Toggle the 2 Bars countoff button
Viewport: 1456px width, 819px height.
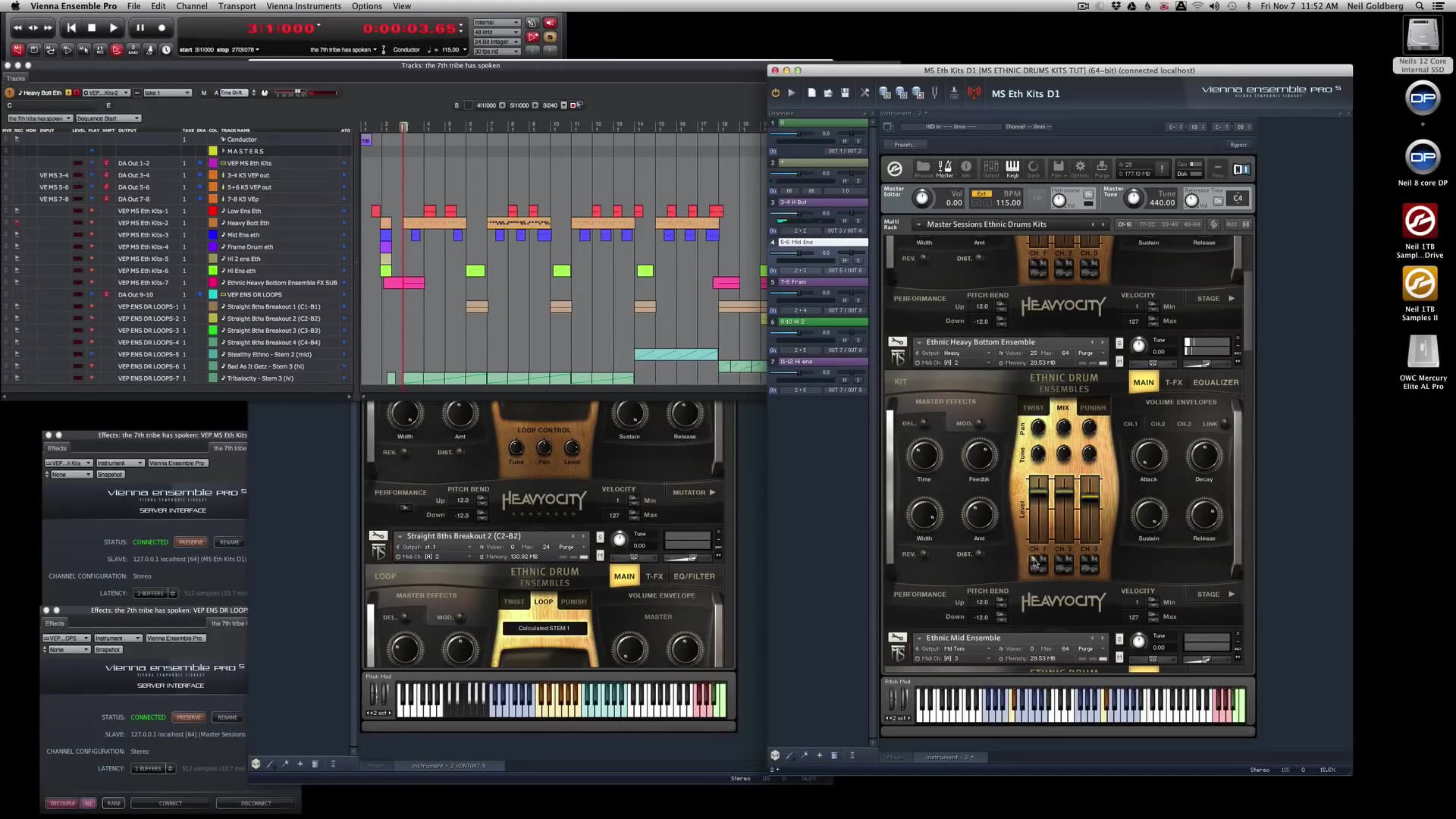(x=133, y=50)
